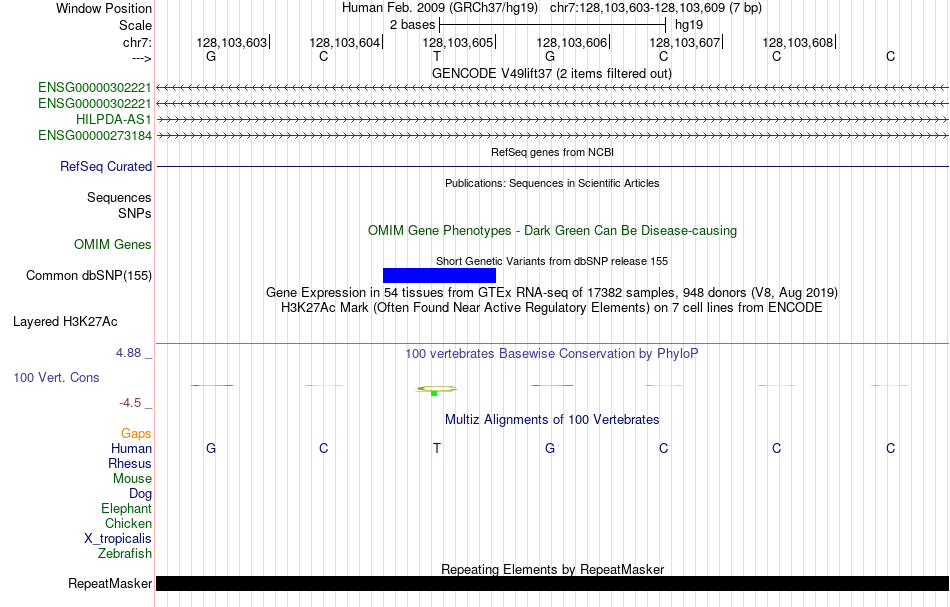Click the Chicken alignment row label
The width and height of the screenshot is (950, 607).
tap(128, 523)
